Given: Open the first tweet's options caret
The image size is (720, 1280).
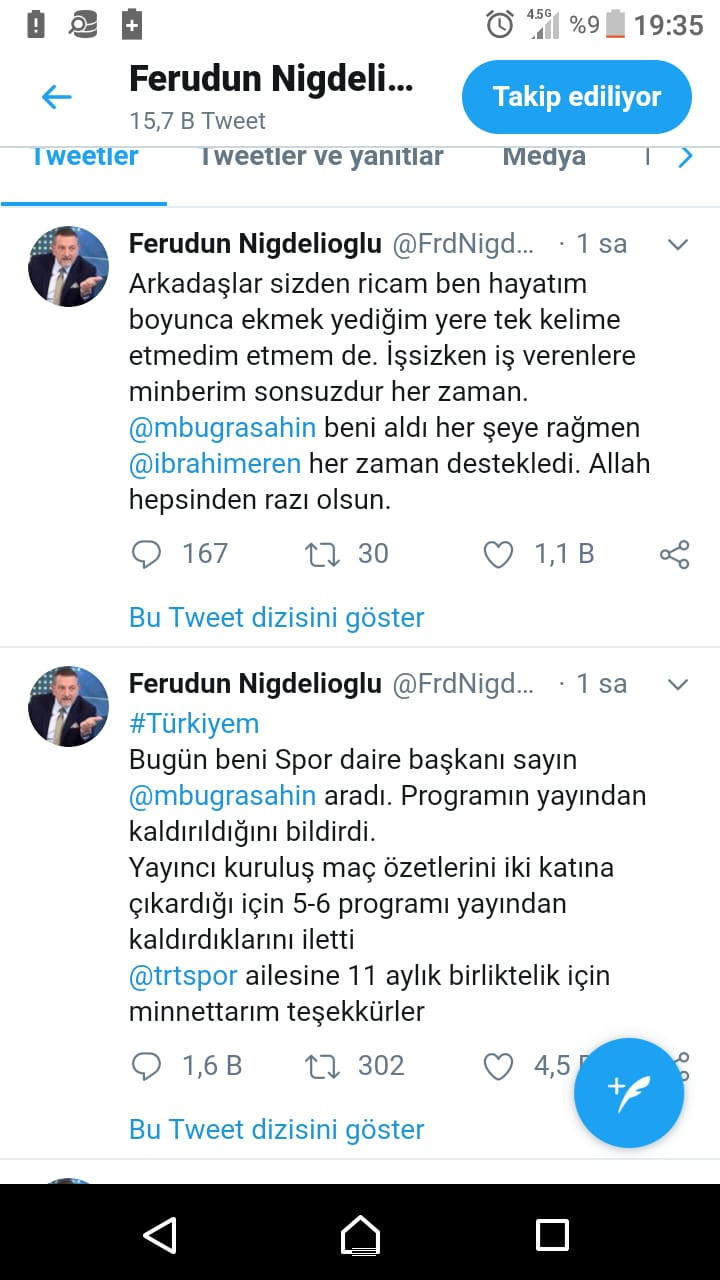Looking at the screenshot, I should (678, 243).
